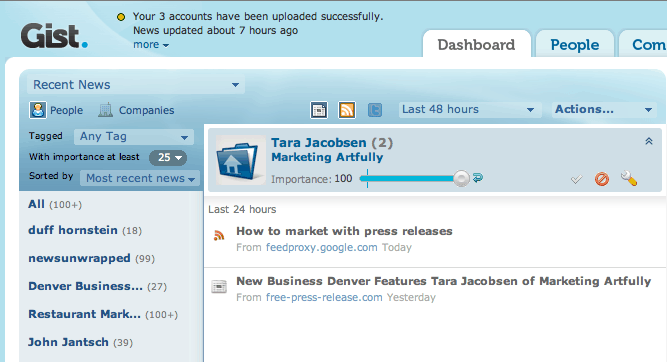Open New Business Denver Features article
This screenshot has height=362, width=667.
click(x=444, y=281)
